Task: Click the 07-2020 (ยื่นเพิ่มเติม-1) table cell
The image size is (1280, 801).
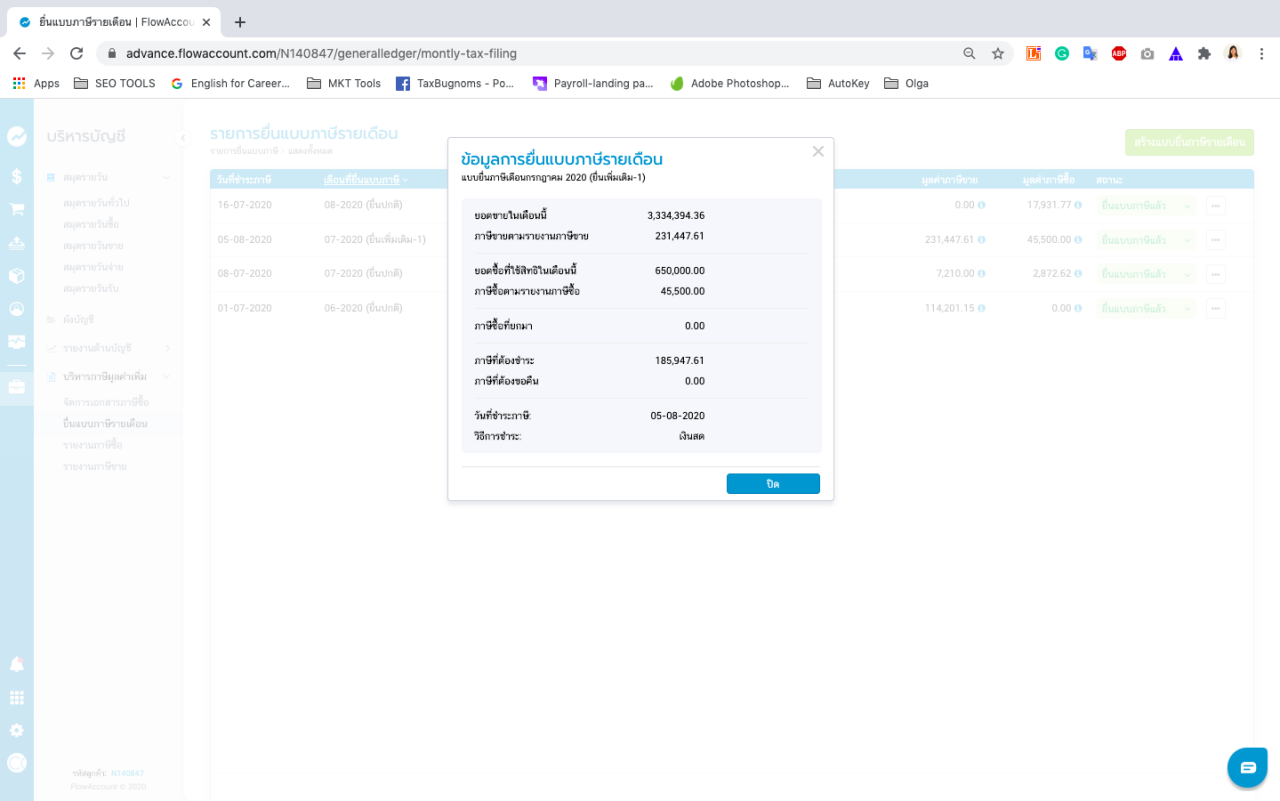Action: [x=375, y=240]
